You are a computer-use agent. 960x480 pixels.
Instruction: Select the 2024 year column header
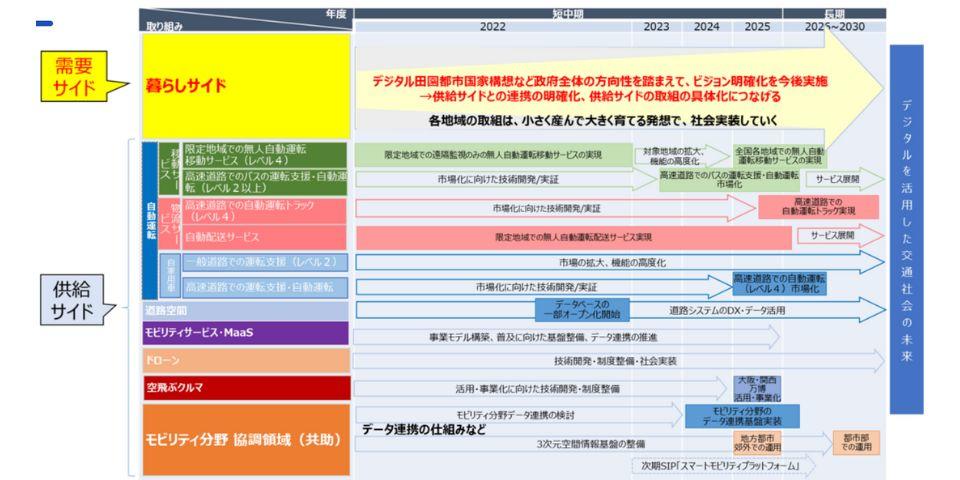pos(706,27)
